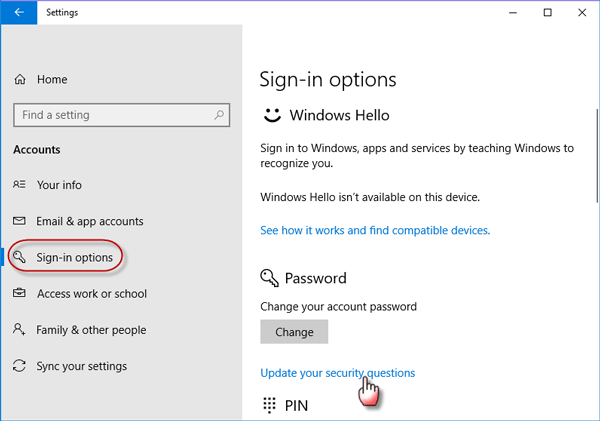
Task: Select Sync your settings
Action: 81,366
